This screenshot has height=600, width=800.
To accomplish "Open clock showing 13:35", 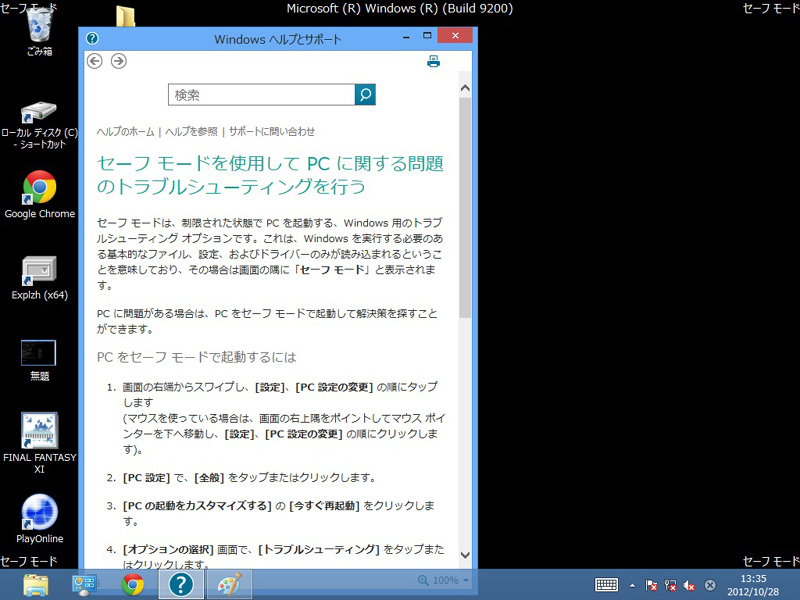I will tap(753, 585).
